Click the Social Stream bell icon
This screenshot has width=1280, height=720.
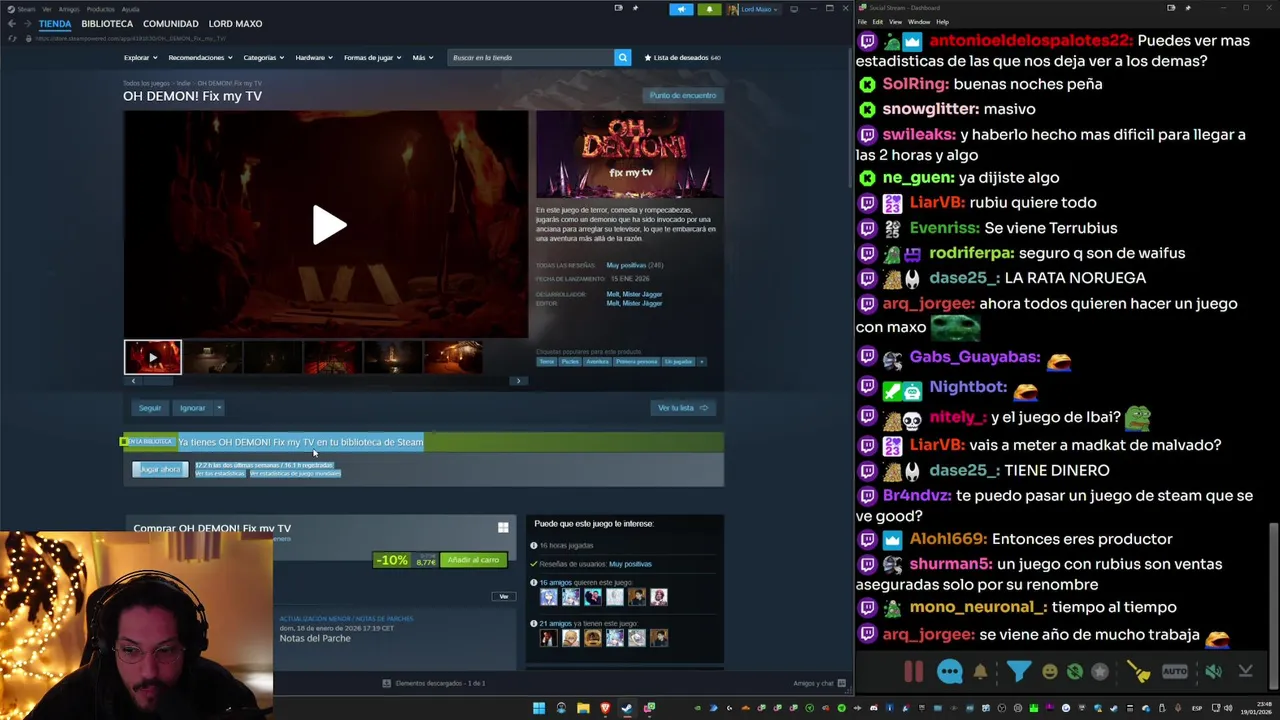(981, 672)
